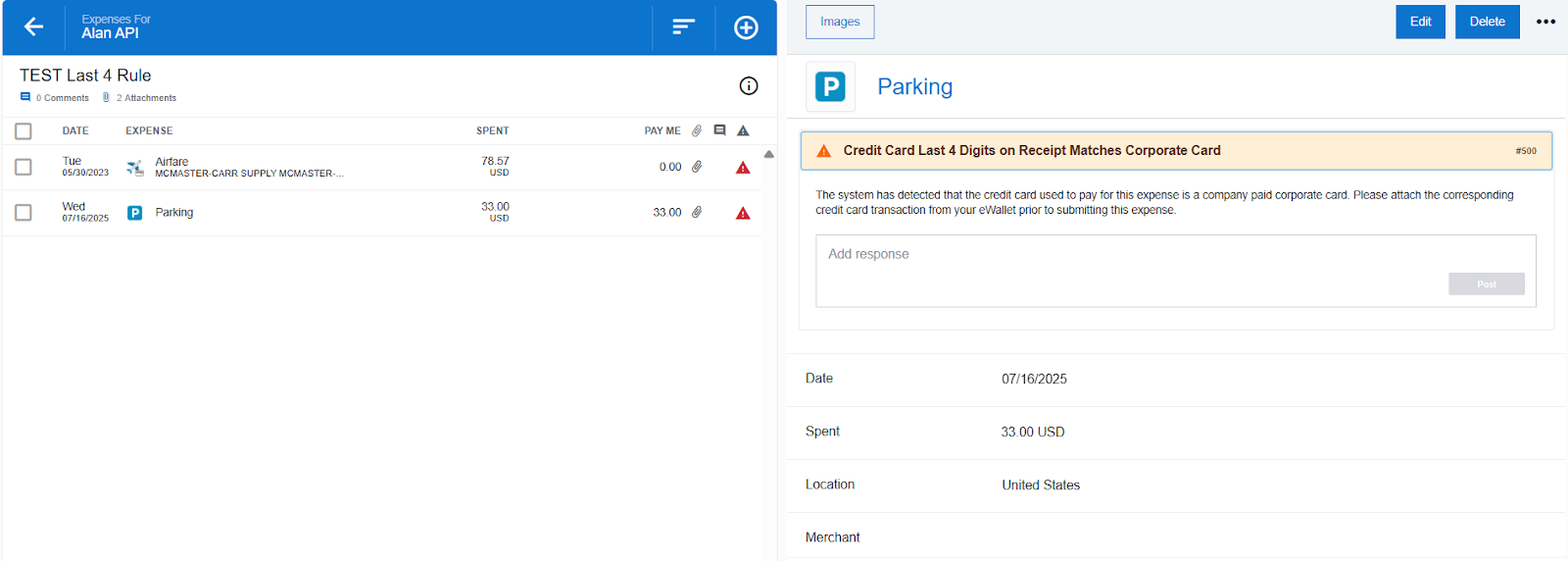Open the report info icon
The image size is (1568, 561).
click(x=749, y=86)
